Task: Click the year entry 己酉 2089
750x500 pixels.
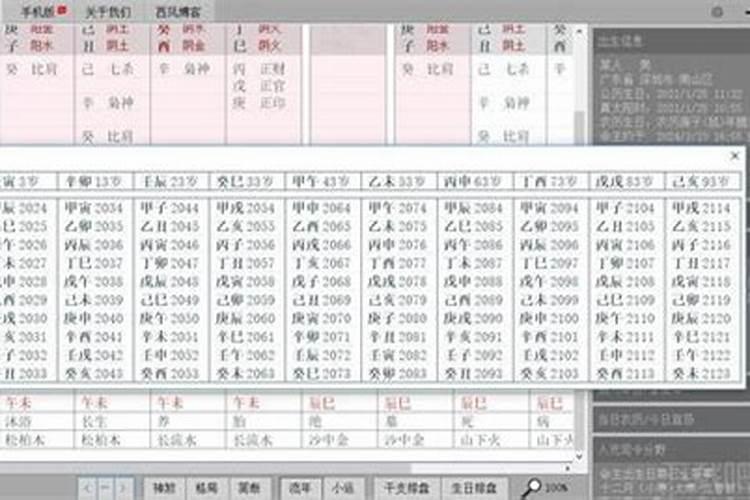Action: click(474, 300)
